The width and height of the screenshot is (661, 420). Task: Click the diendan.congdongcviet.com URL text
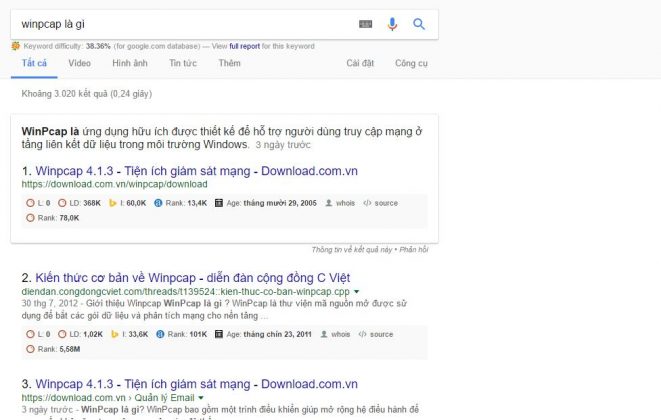(185, 292)
